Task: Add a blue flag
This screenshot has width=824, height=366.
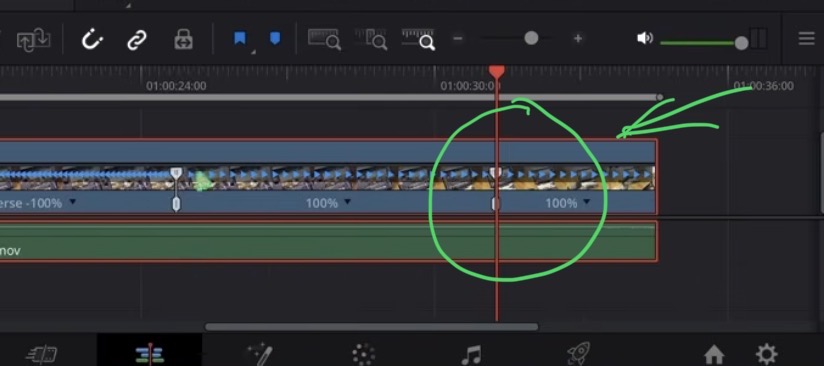Action: 240,38
